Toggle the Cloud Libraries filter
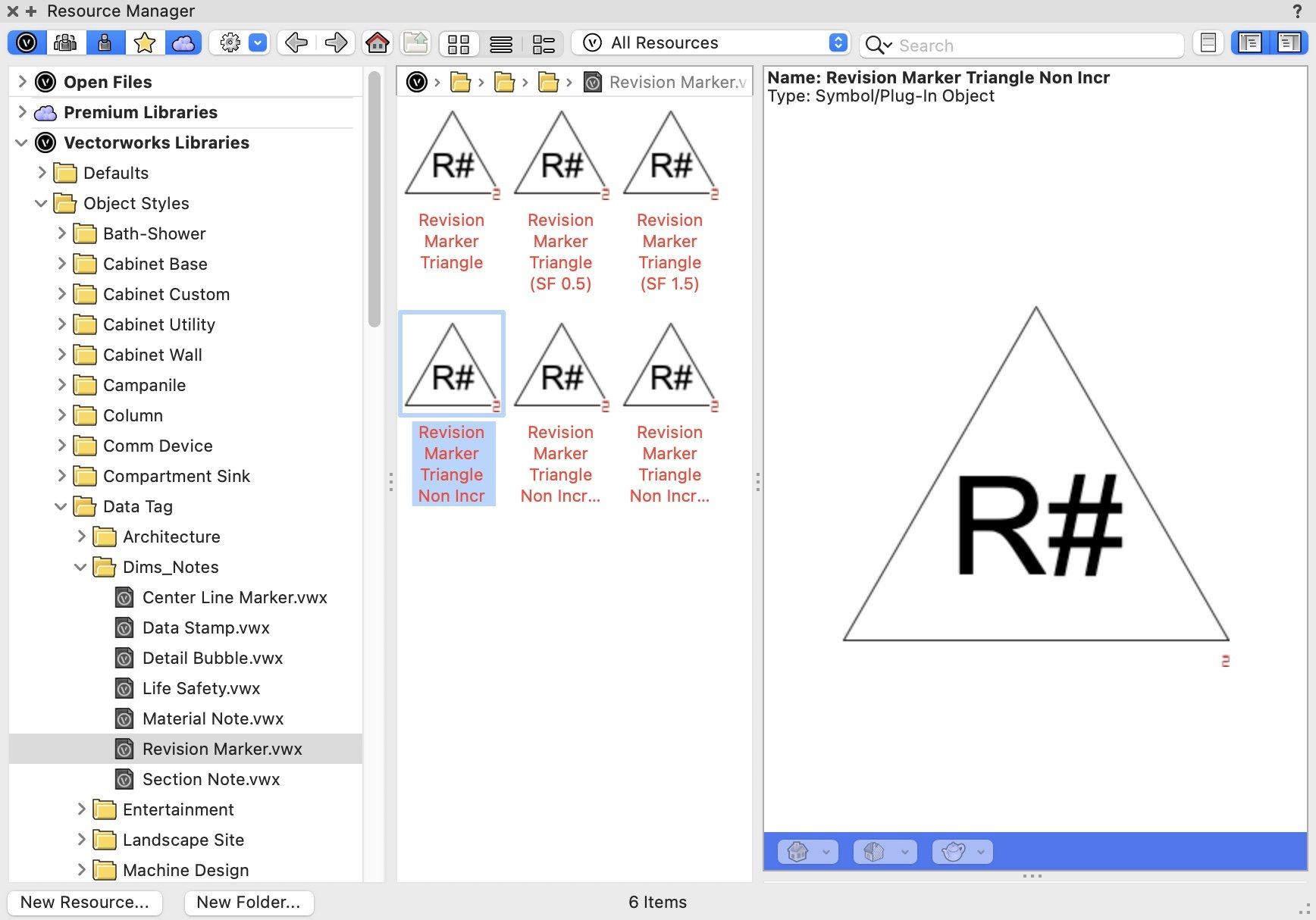The width and height of the screenshot is (1316, 920). 184,43
